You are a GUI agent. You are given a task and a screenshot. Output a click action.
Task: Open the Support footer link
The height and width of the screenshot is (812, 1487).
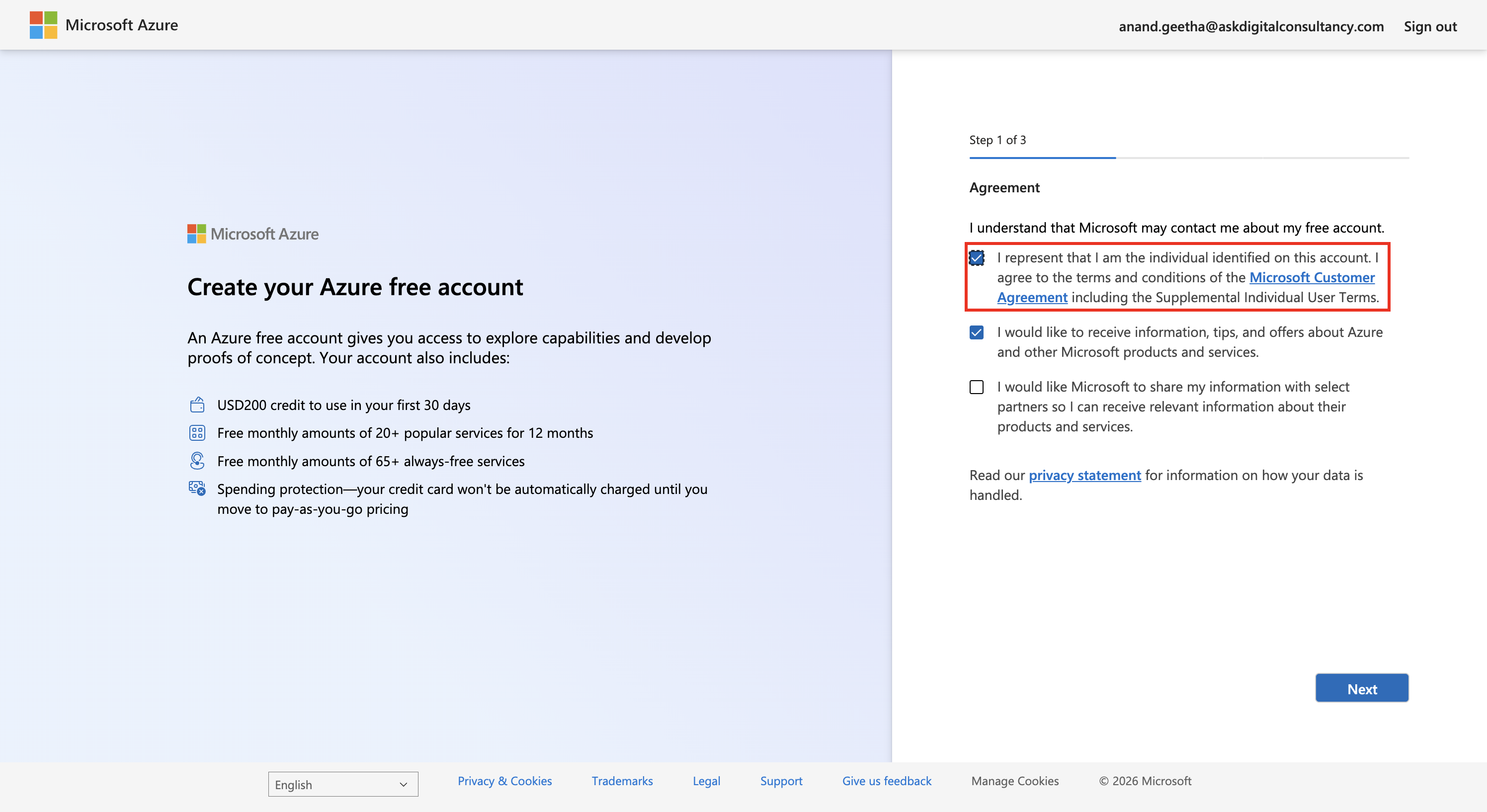click(781, 781)
